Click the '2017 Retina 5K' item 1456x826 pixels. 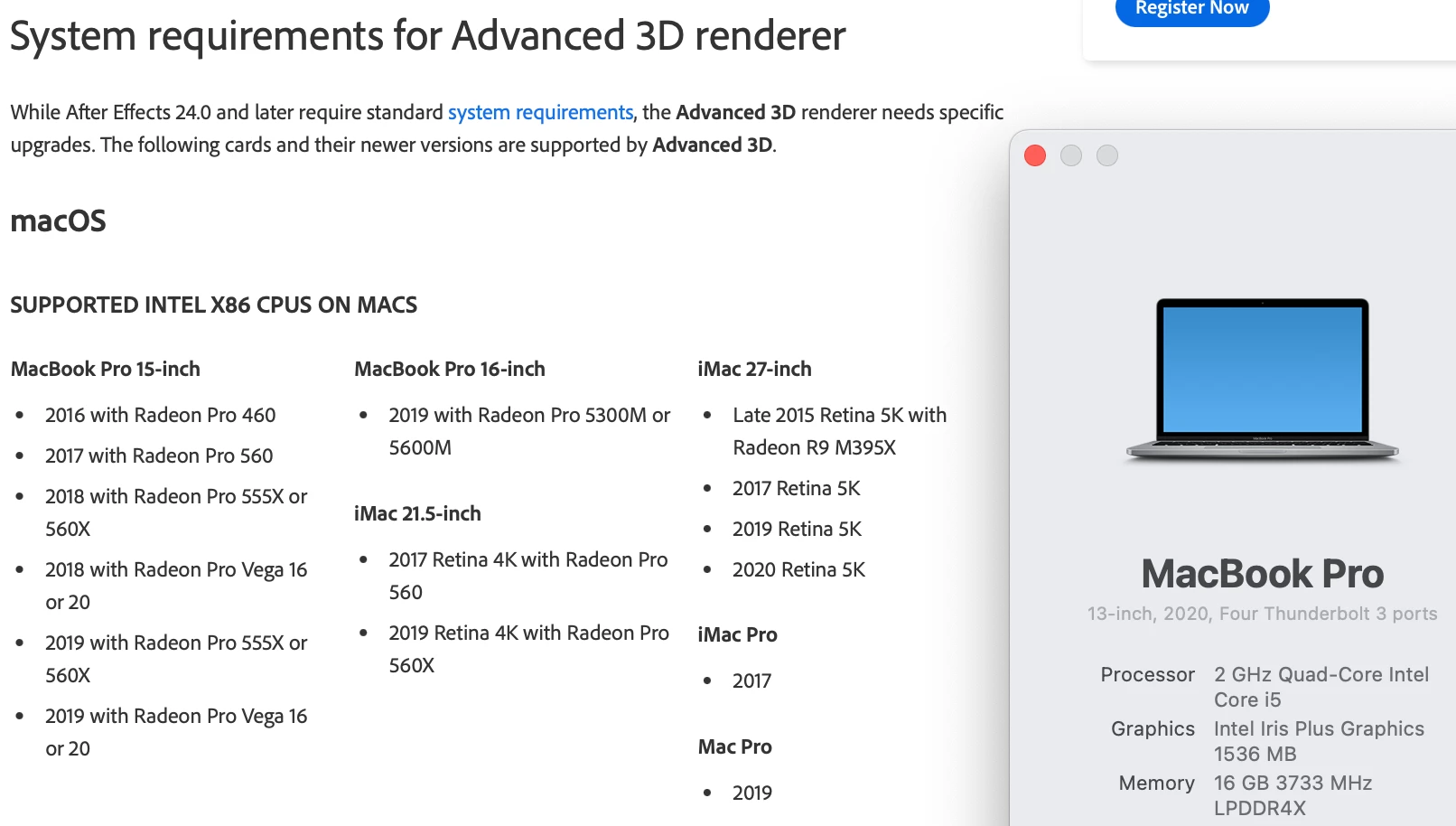797,488
